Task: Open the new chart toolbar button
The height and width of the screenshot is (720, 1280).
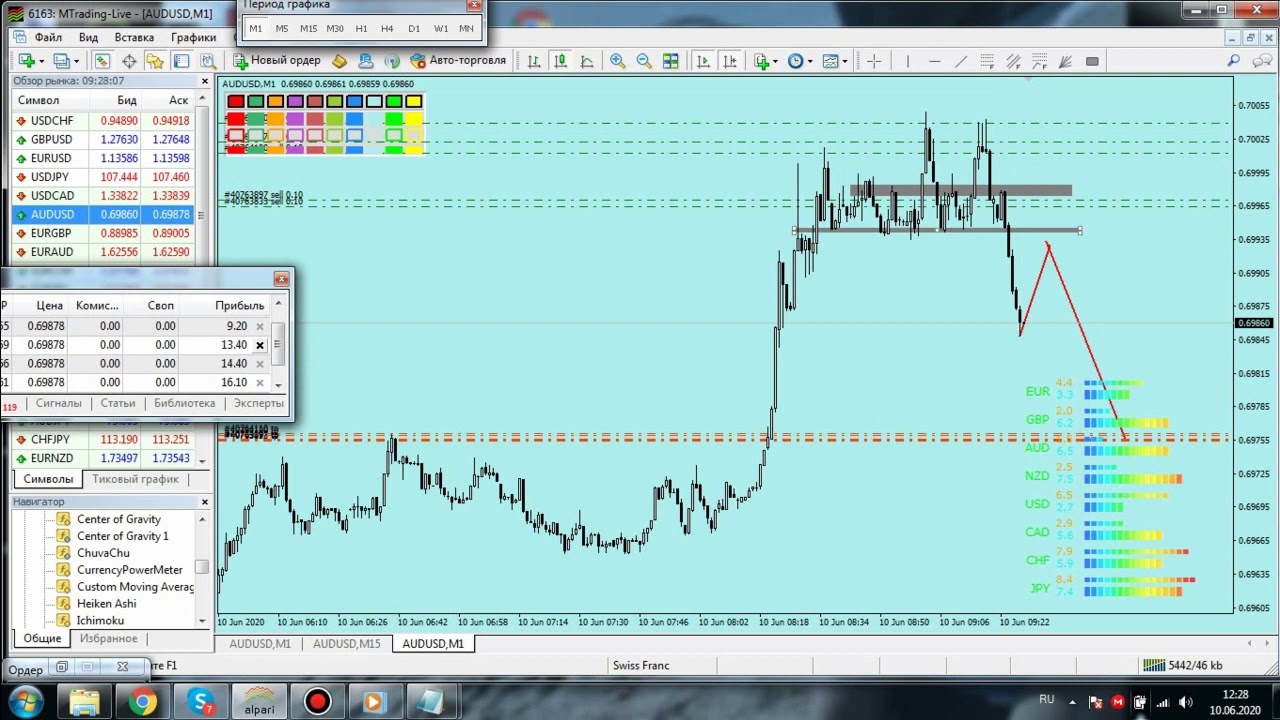Action: [x=32, y=61]
